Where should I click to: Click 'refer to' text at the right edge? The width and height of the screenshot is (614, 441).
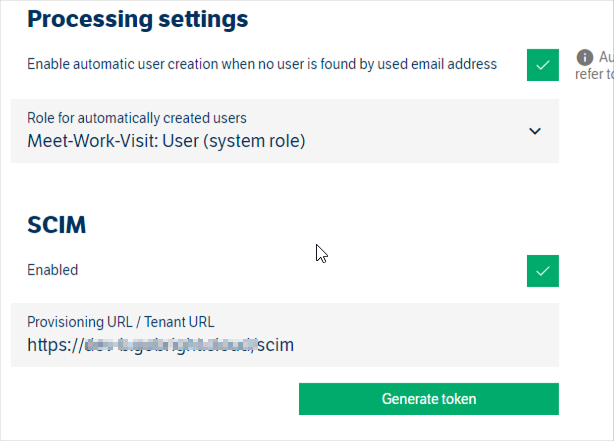594,74
